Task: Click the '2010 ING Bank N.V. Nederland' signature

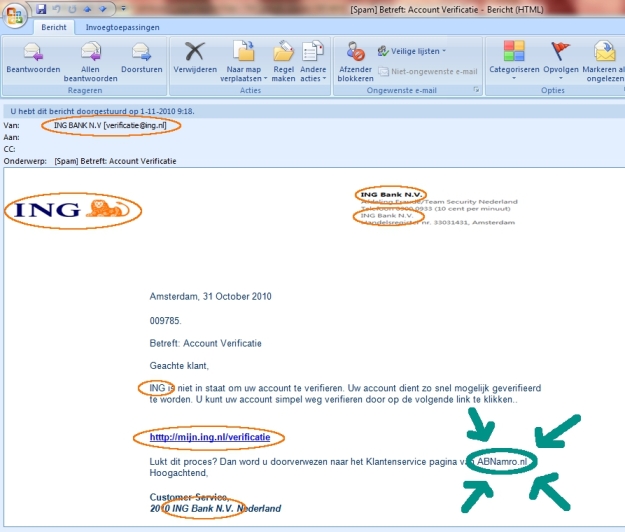Action: 215,508
